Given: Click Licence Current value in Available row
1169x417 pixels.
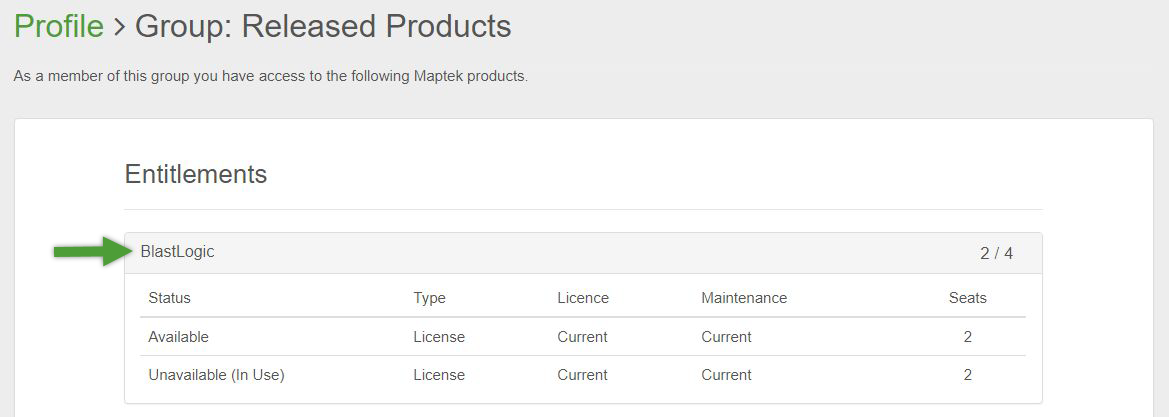Looking at the screenshot, I should [x=582, y=337].
